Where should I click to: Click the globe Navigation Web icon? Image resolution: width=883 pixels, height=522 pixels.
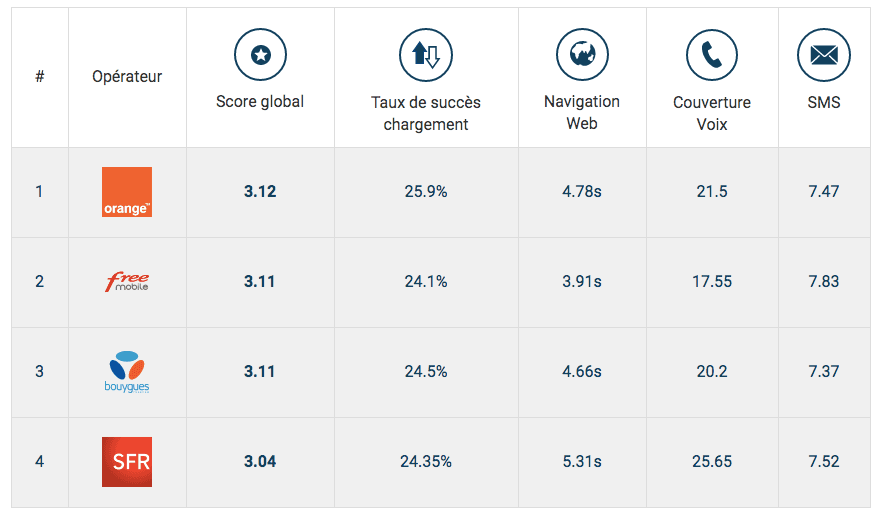click(x=582, y=55)
